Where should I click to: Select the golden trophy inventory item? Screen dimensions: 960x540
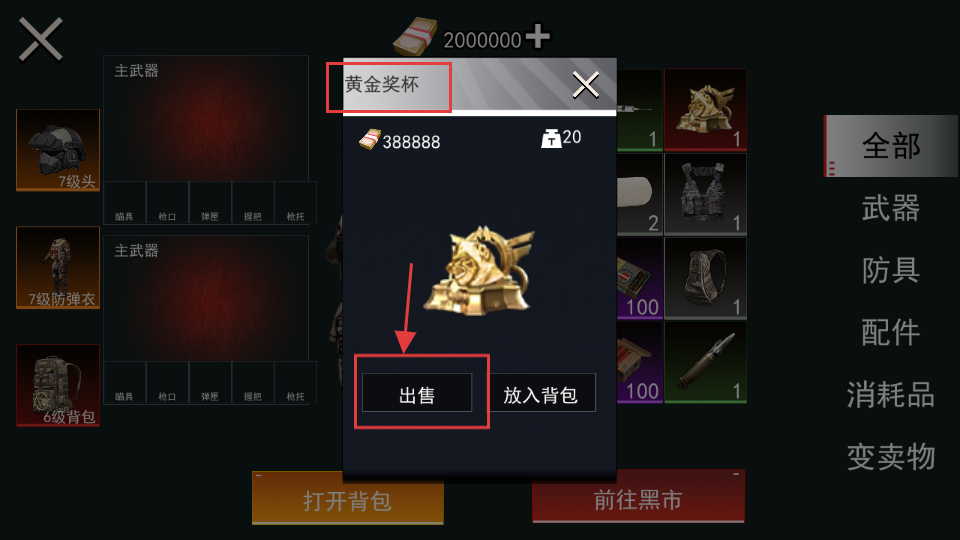(705, 110)
